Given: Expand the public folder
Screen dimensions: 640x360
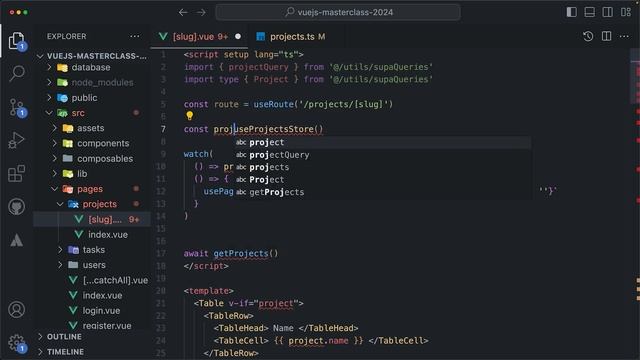Looking at the screenshot, I should [x=92, y=98].
